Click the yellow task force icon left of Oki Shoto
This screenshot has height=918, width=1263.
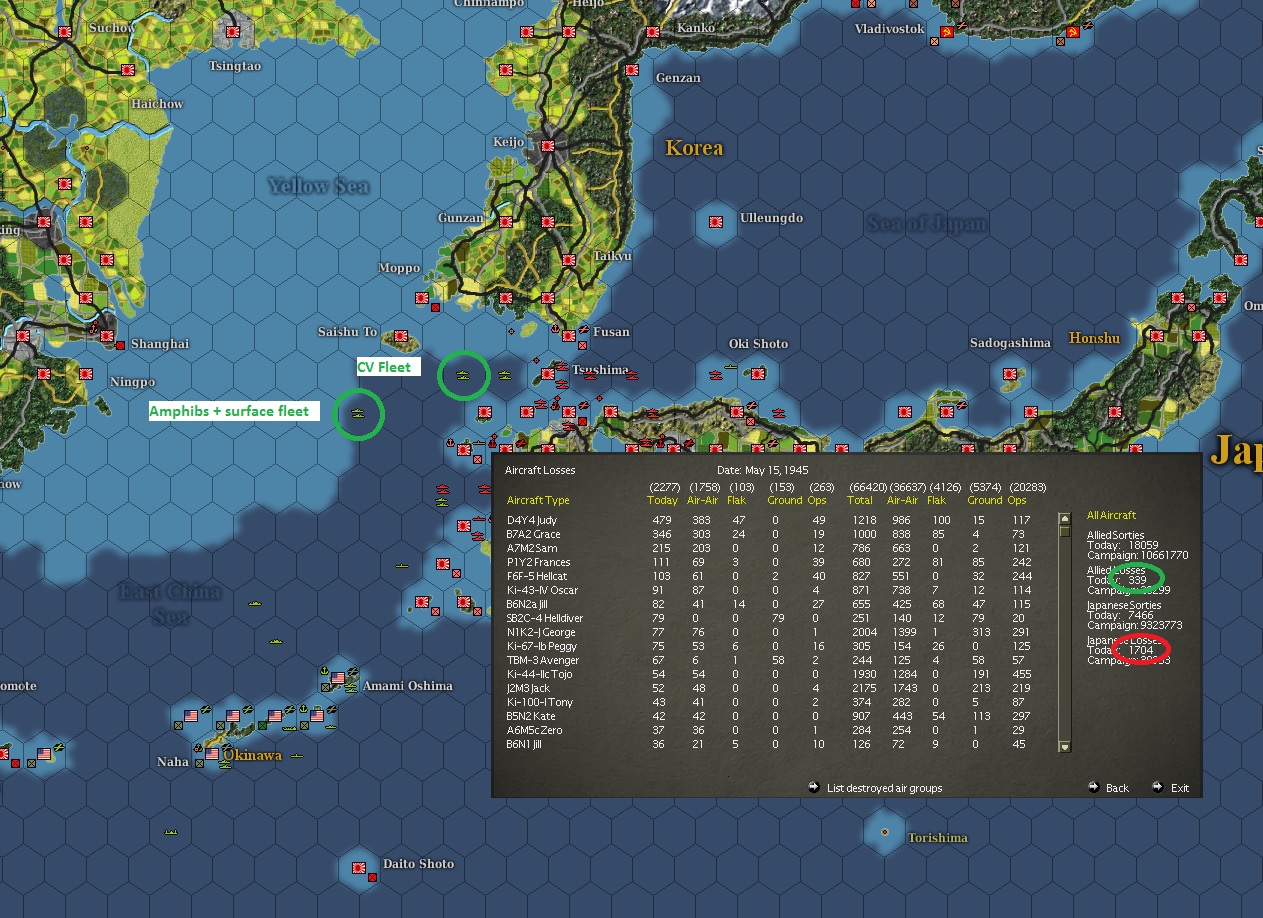coord(731,366)
